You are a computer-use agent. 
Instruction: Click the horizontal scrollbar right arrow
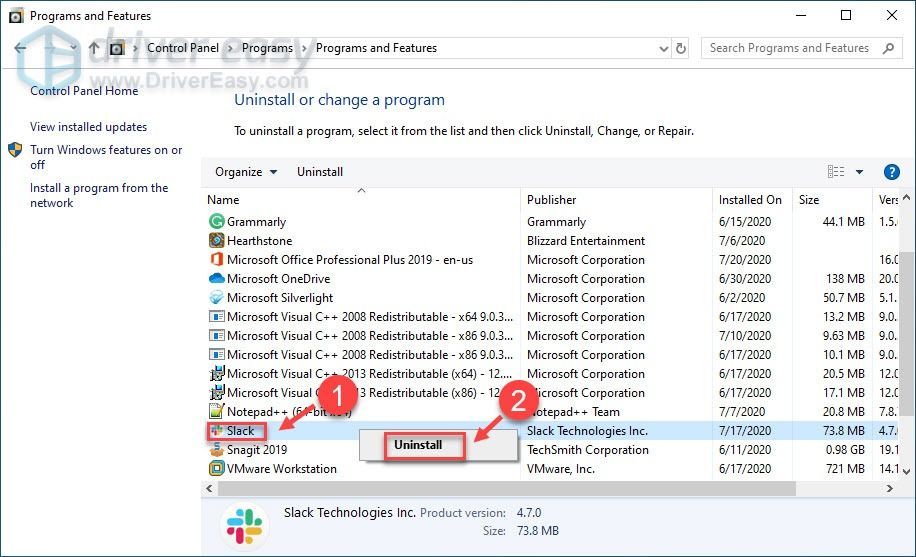coord(890,488)
